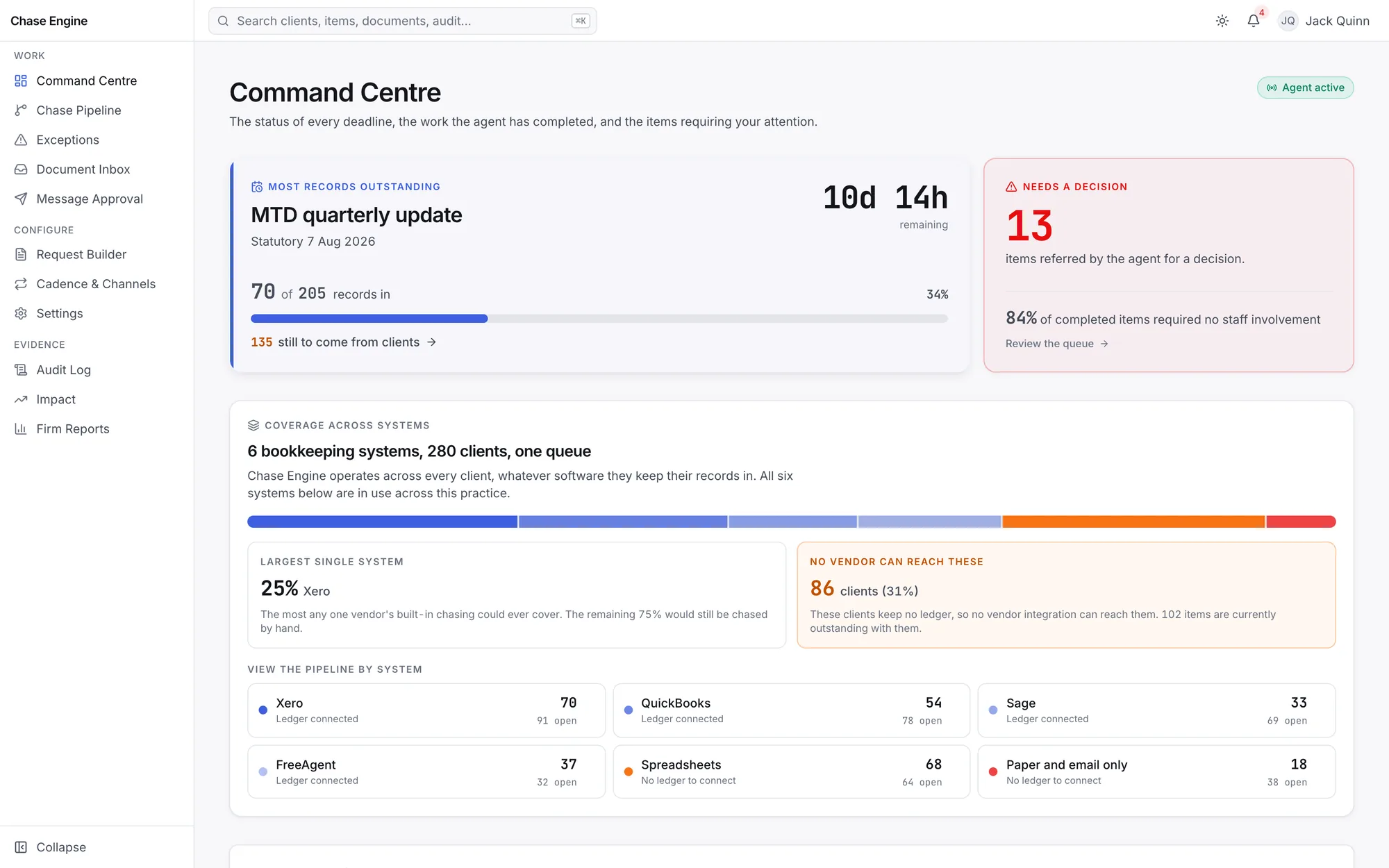The image size is (1389, 868).
Task: Click the Agent active status pill
Action: pos(1305,87)
